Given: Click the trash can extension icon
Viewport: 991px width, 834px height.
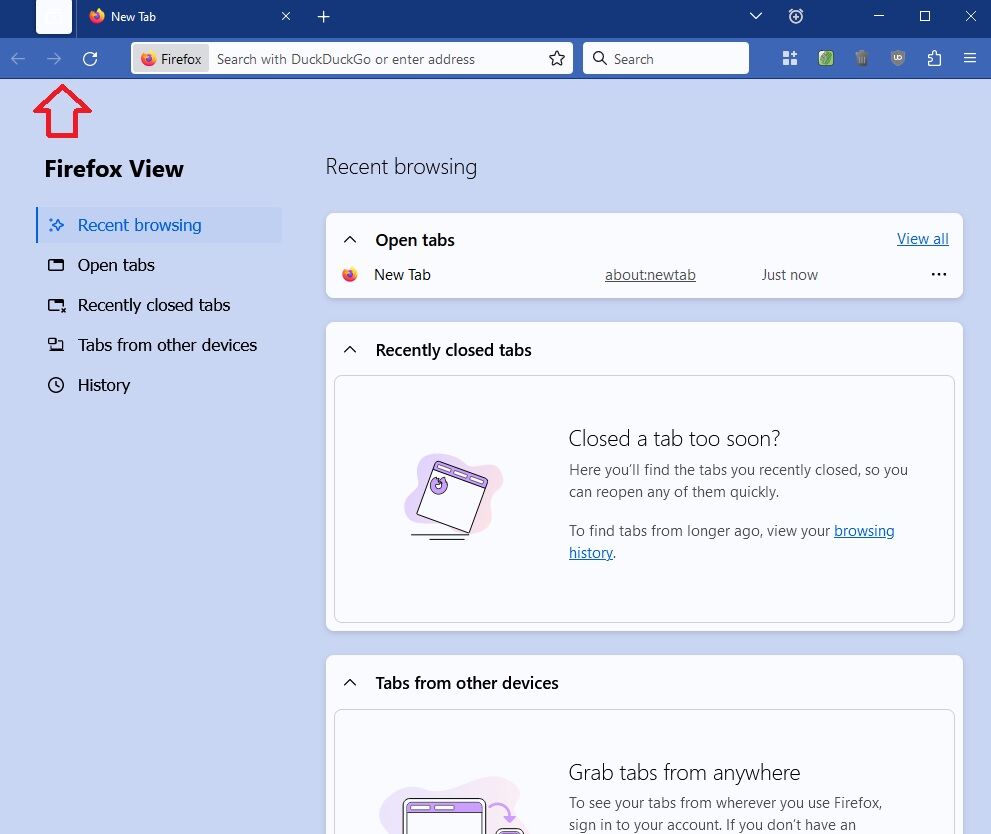Looking at the screenshot, I should (861, 58).
